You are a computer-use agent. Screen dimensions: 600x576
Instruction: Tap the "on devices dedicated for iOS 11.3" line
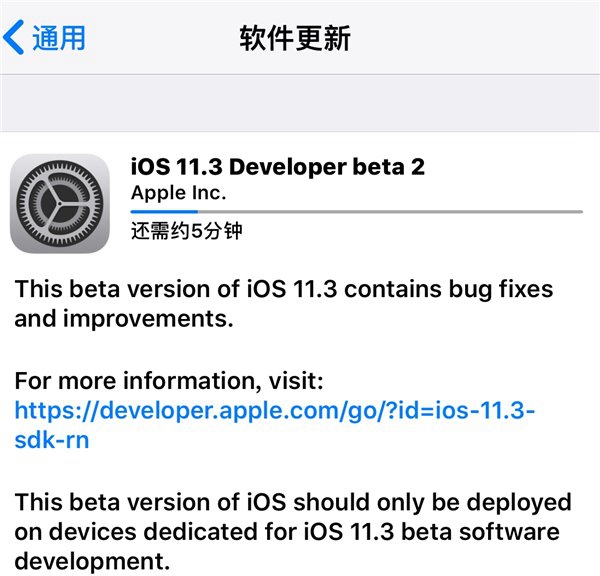click(x=286, y=531)
